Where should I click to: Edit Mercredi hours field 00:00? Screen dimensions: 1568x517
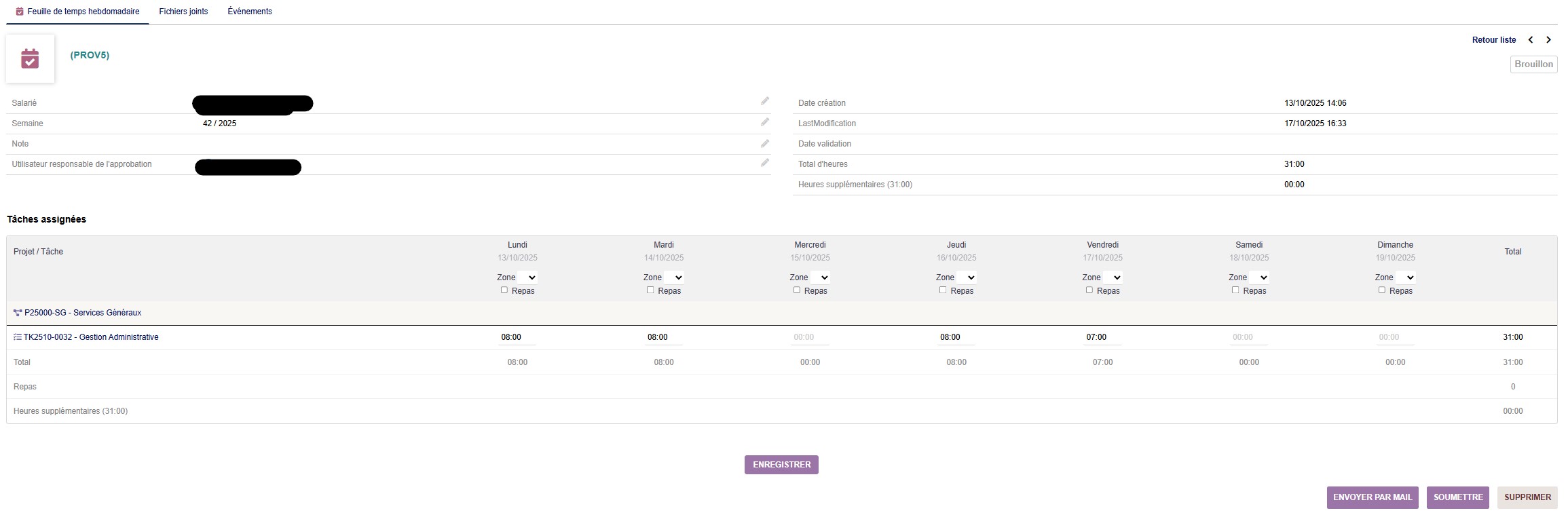(x=810, y=337)
